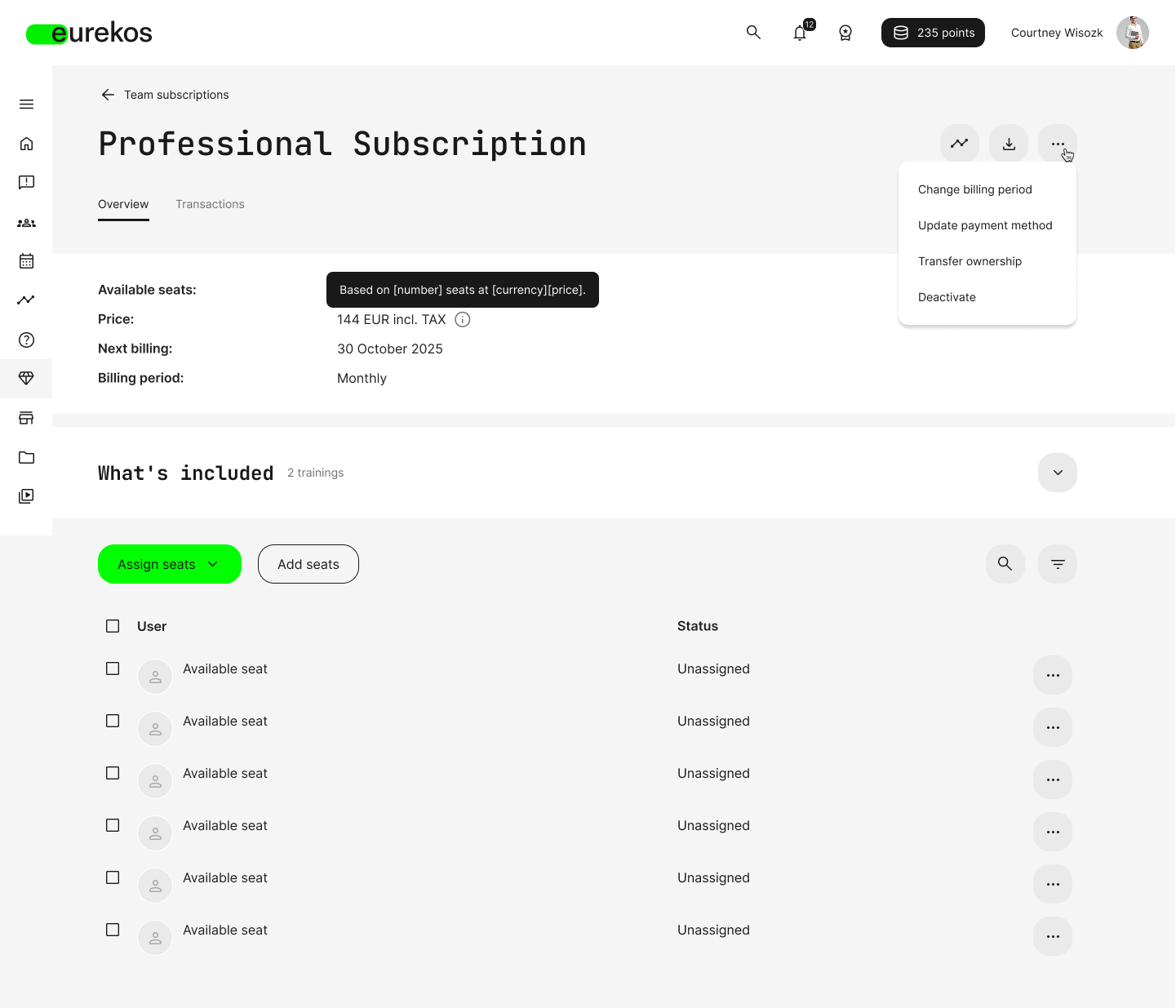Click the help question mark sidebar icon
This screenshot has width=1176, height=1008.
[26, 340]
